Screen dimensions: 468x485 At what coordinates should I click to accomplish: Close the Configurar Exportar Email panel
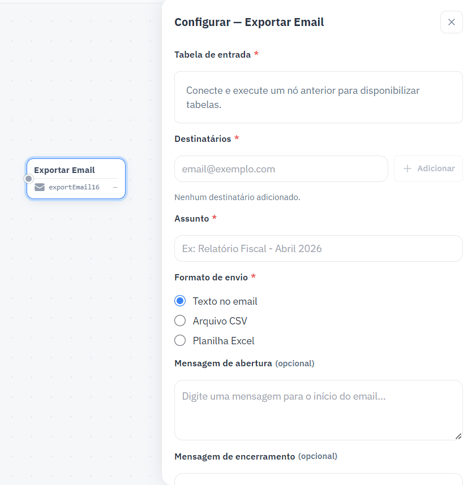click(x=451, y=22)
